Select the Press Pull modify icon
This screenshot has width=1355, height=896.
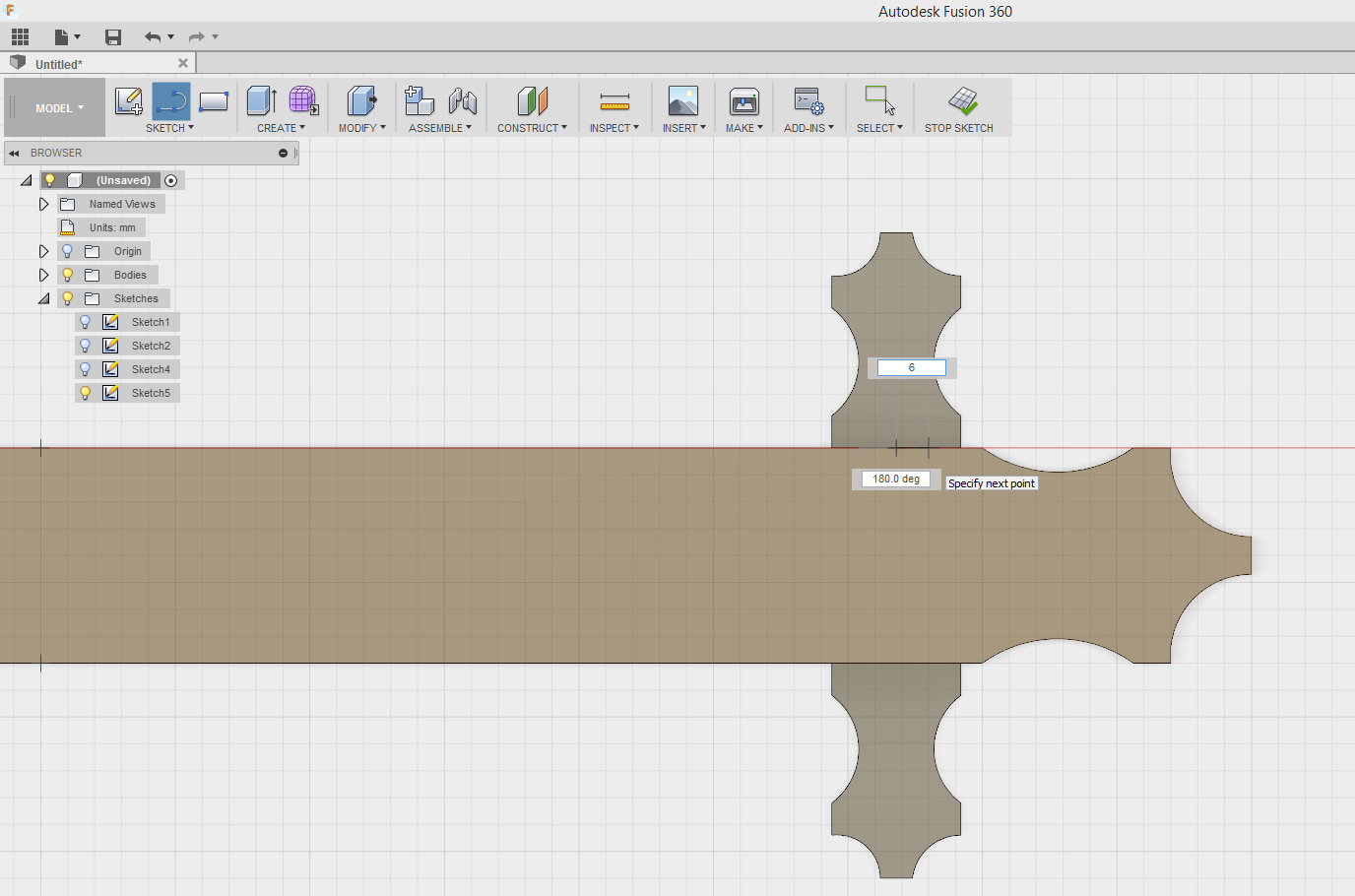(361, 100)
